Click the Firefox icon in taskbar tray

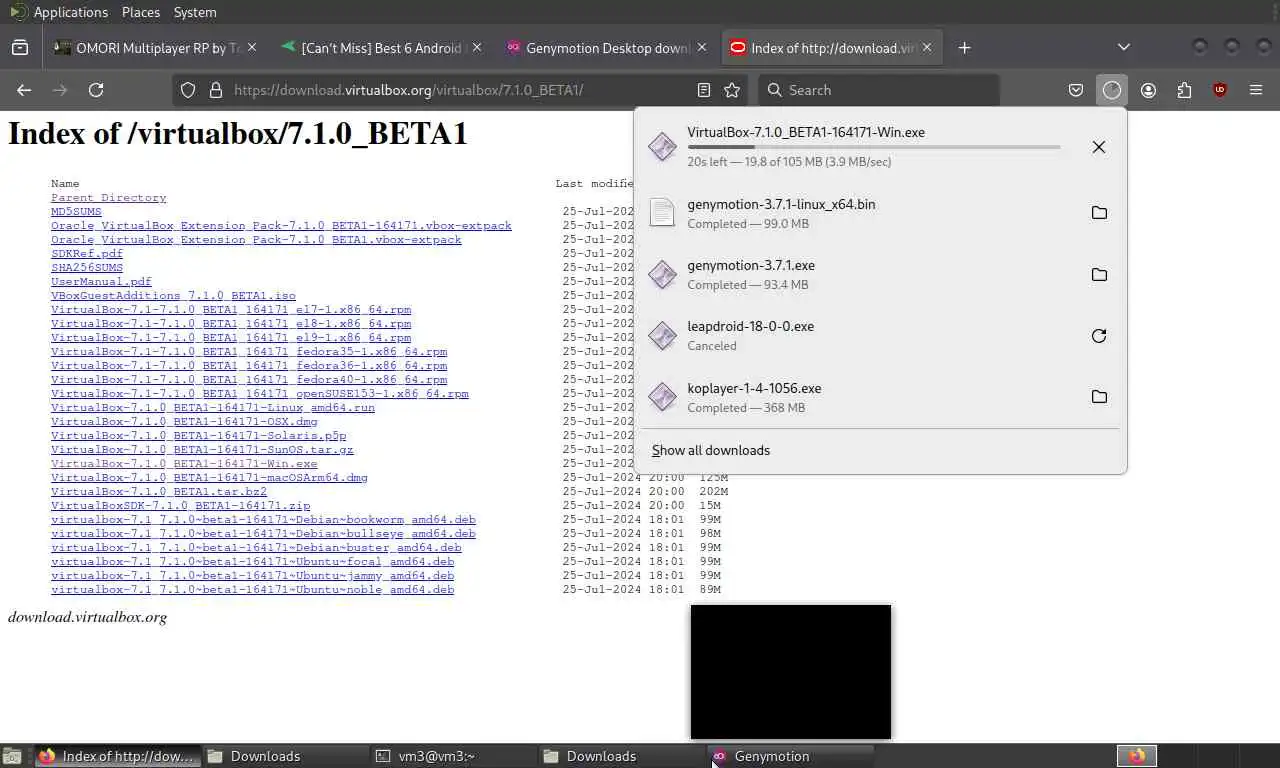(1137, 756)
